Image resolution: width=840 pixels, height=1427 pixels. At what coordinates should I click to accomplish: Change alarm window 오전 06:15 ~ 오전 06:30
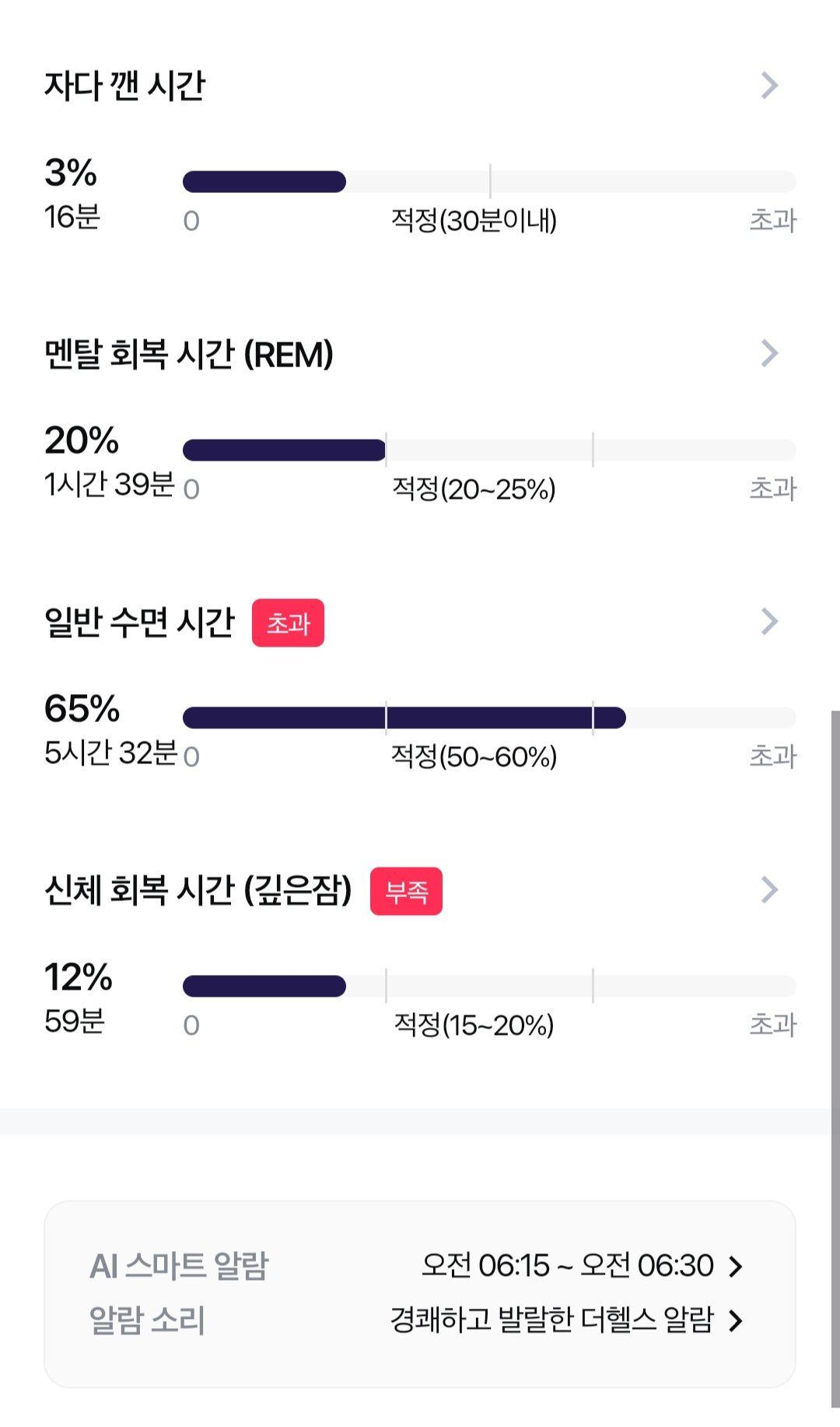coord(568,1266)
